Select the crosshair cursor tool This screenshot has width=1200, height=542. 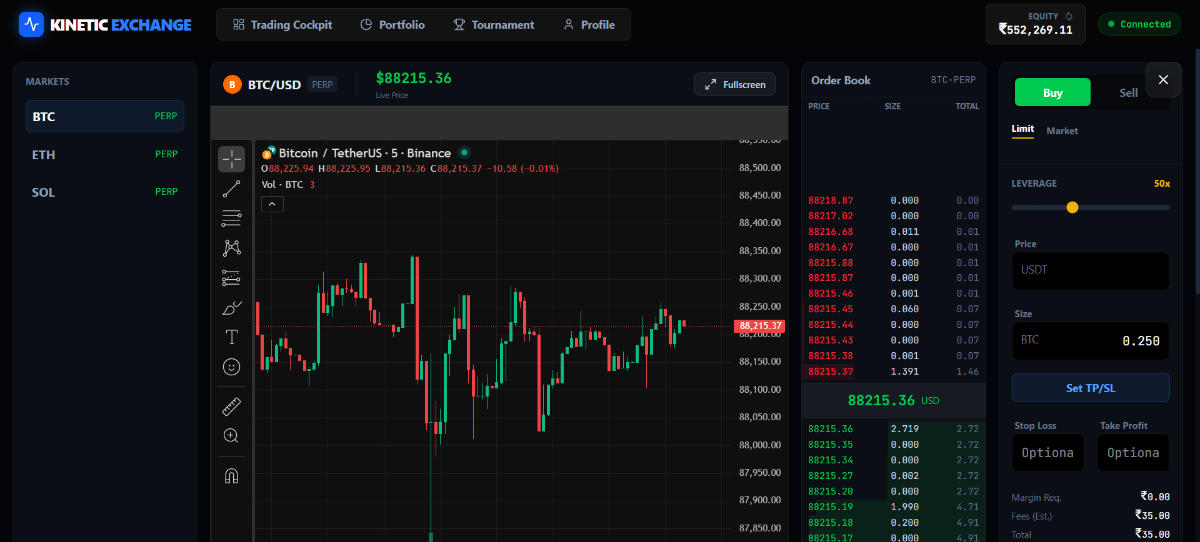[x=231, y=159]
